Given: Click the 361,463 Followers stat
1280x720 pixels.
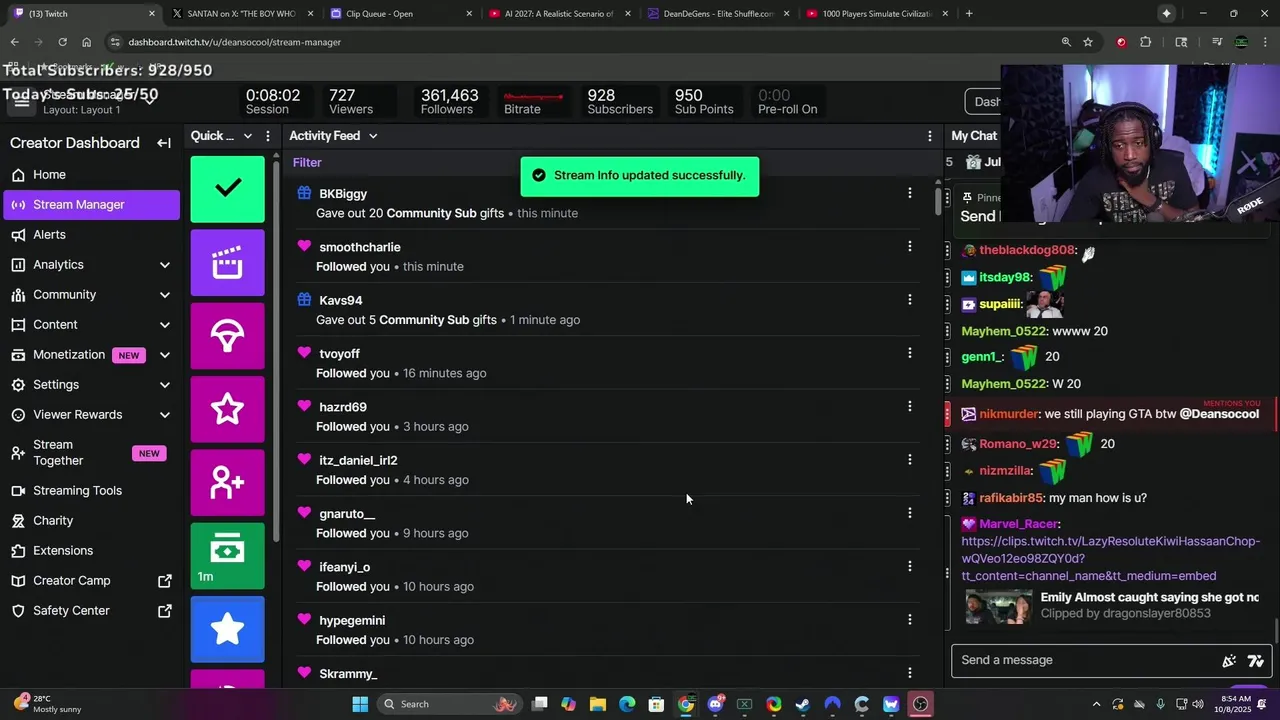Looking at the screenshot, I should tap(449, 102).
